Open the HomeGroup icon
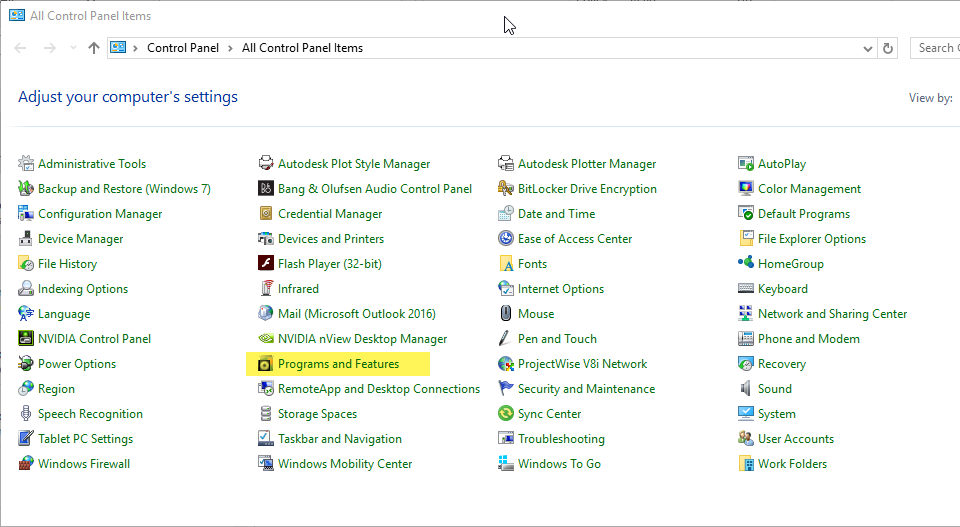The height and width of the screenshot is (527, 960). [746, 264]
